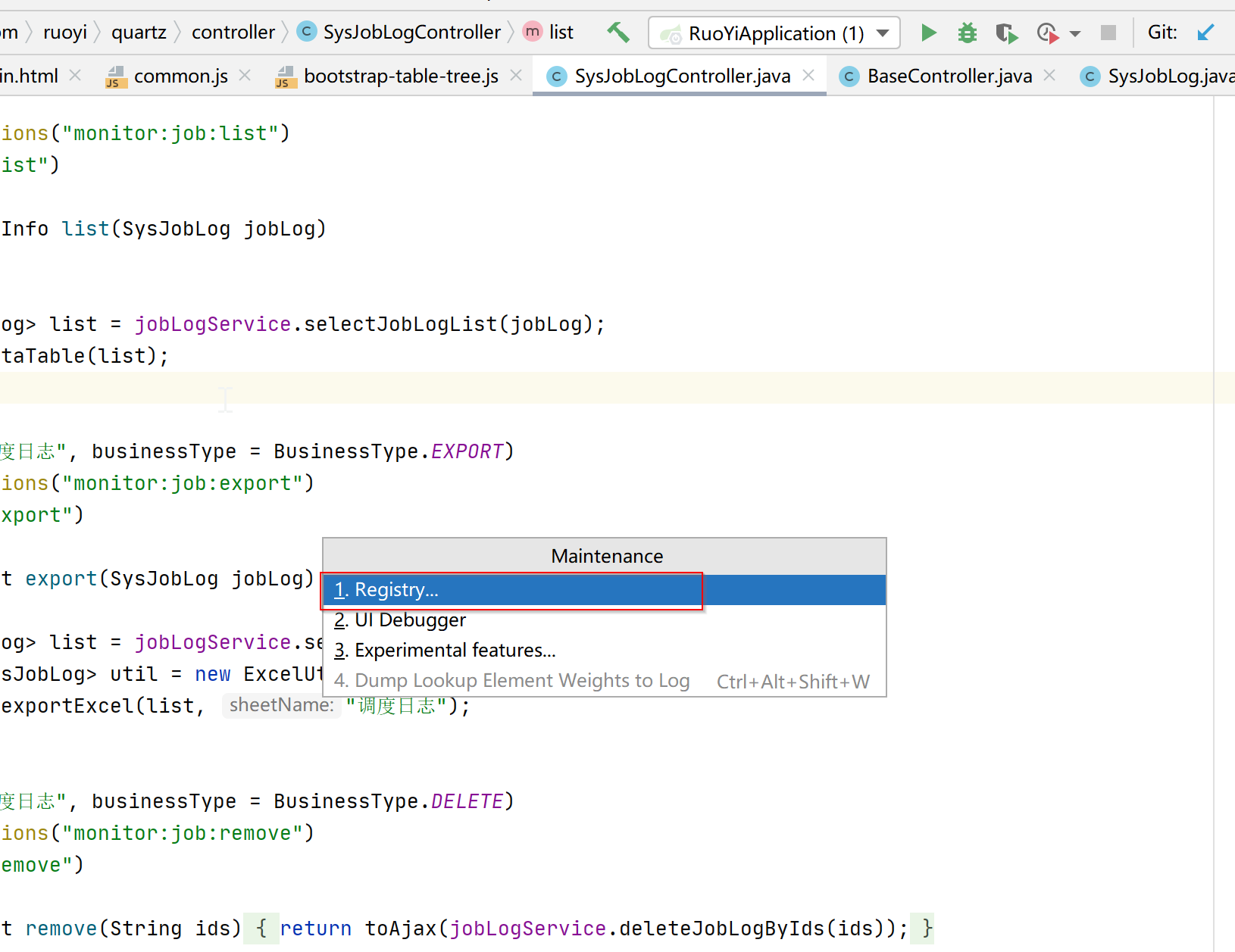The width and height of the screenshot is (1235, 952).
Task: Select the quartz breadcrumb
Action: click(x=139, y=32)
